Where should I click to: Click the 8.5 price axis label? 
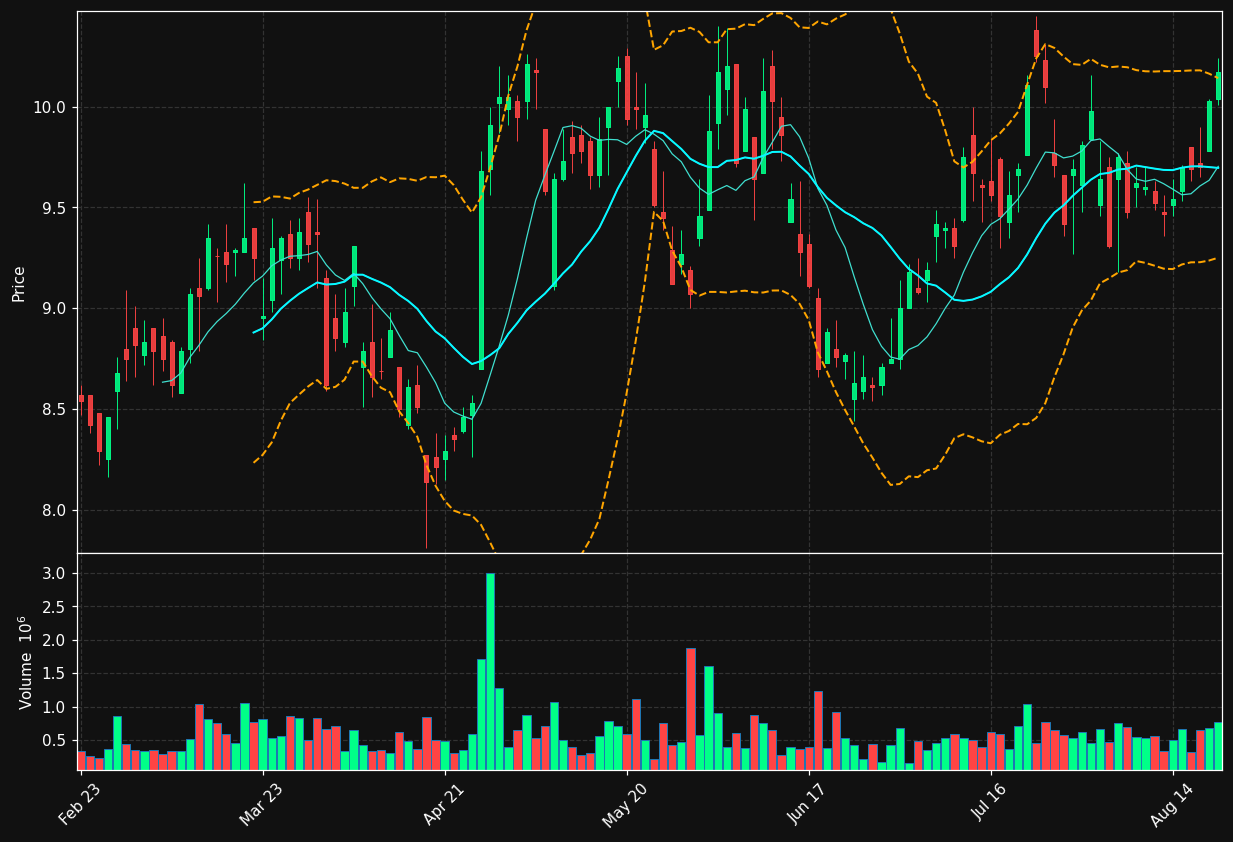[54, 409]
